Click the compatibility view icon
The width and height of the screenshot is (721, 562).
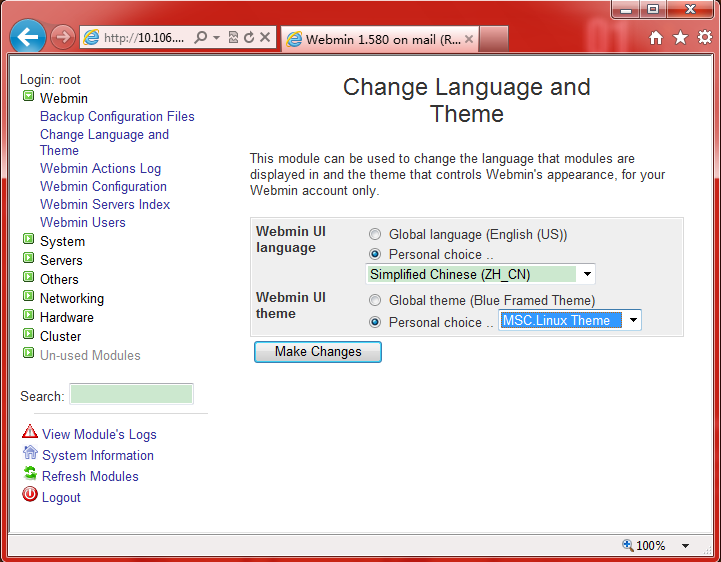[234, 37]
